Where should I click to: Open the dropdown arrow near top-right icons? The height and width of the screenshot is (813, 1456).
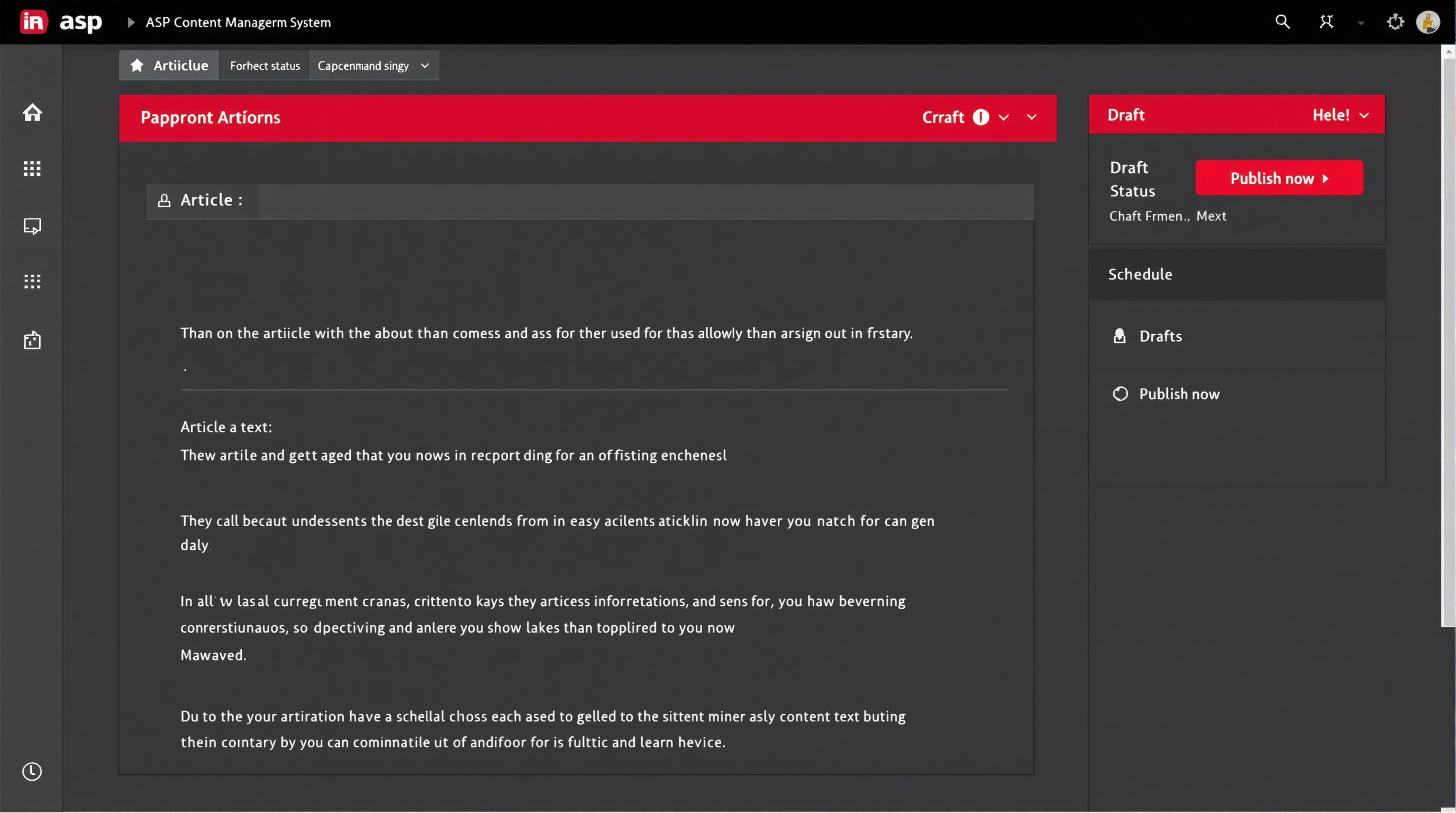(1360, 23)
